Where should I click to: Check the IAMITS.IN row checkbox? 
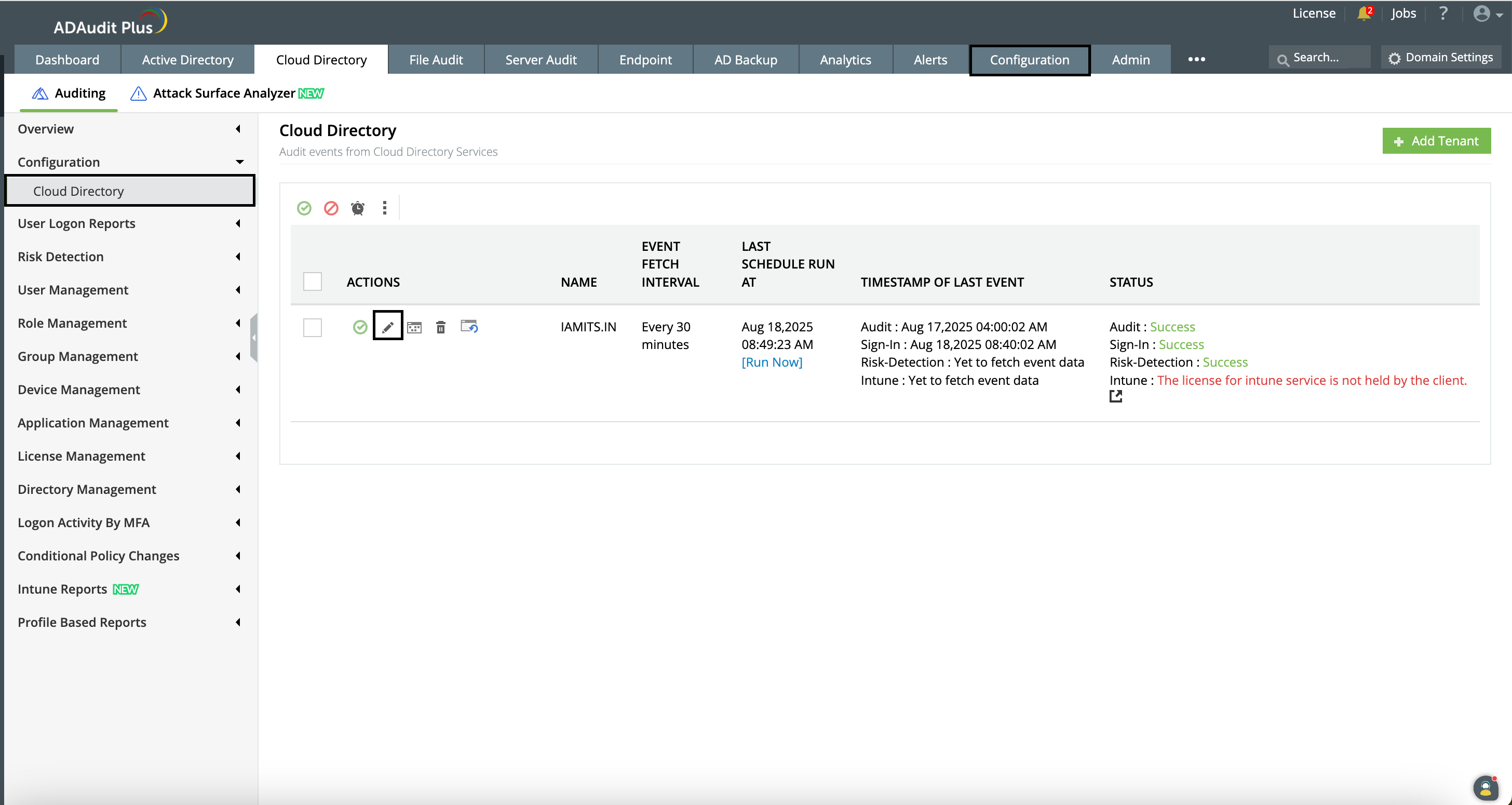312,327
